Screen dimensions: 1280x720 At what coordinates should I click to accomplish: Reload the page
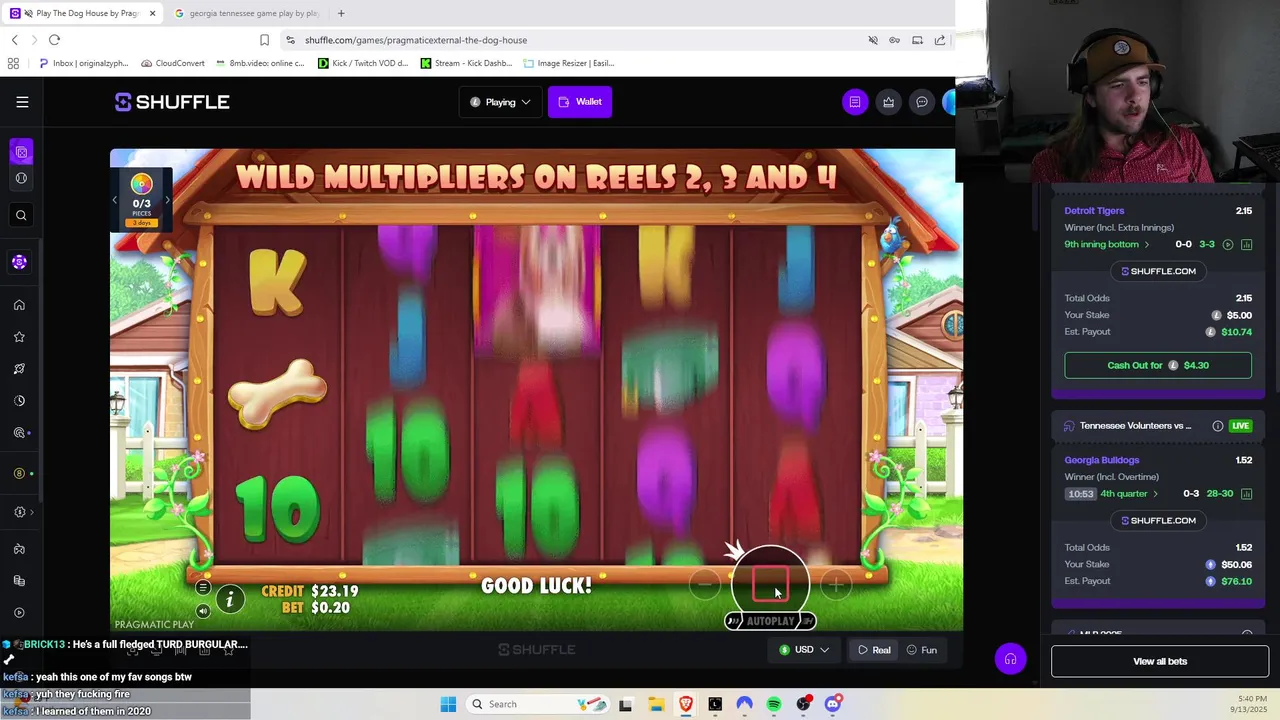[54, 40]
